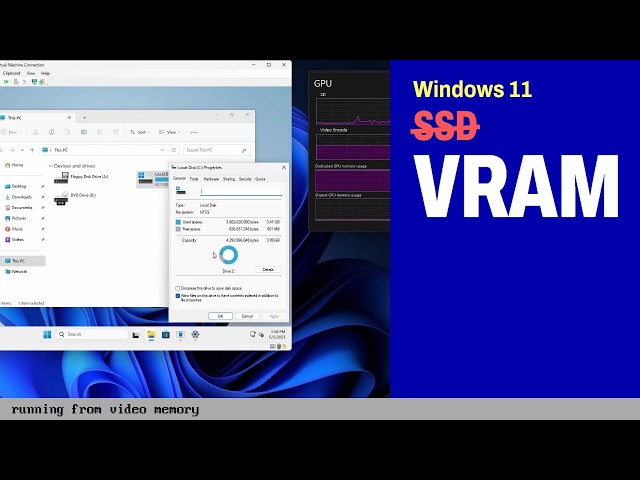Open View menu in VM Connection window
The height and width of the screenshot is (480, 640).
tap(31, 73)
